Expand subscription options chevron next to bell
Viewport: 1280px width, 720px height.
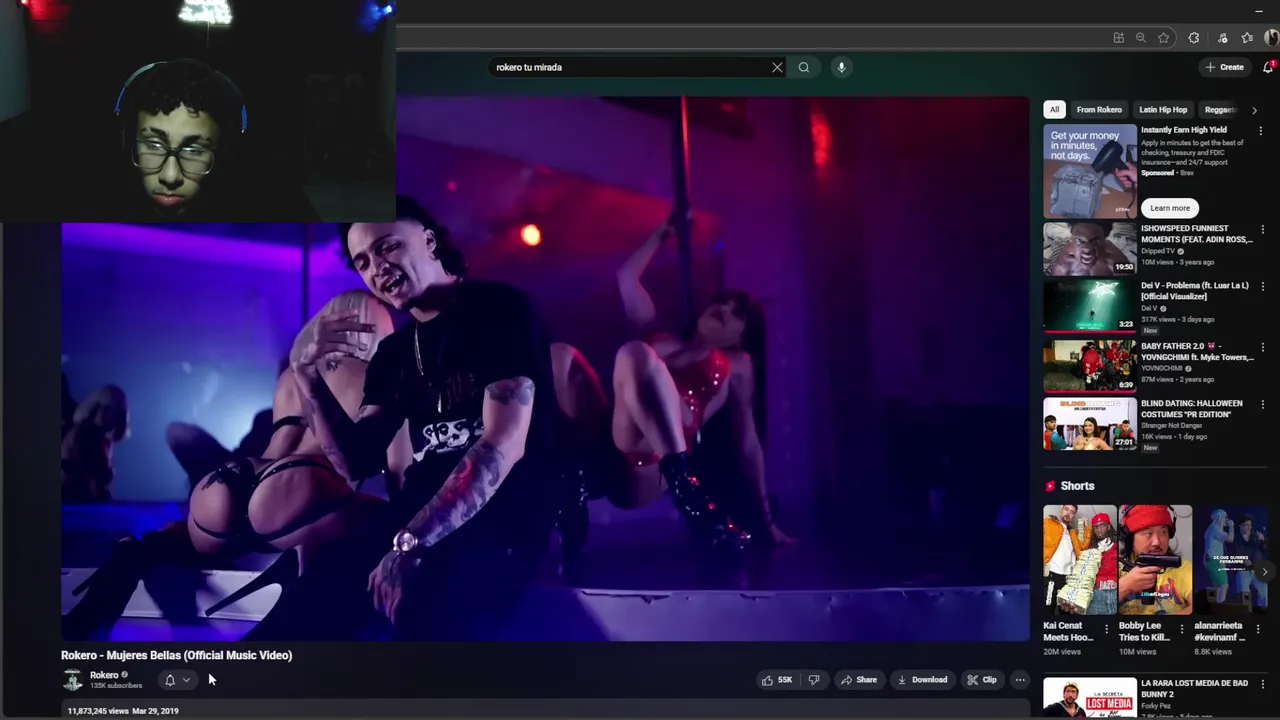186,680
